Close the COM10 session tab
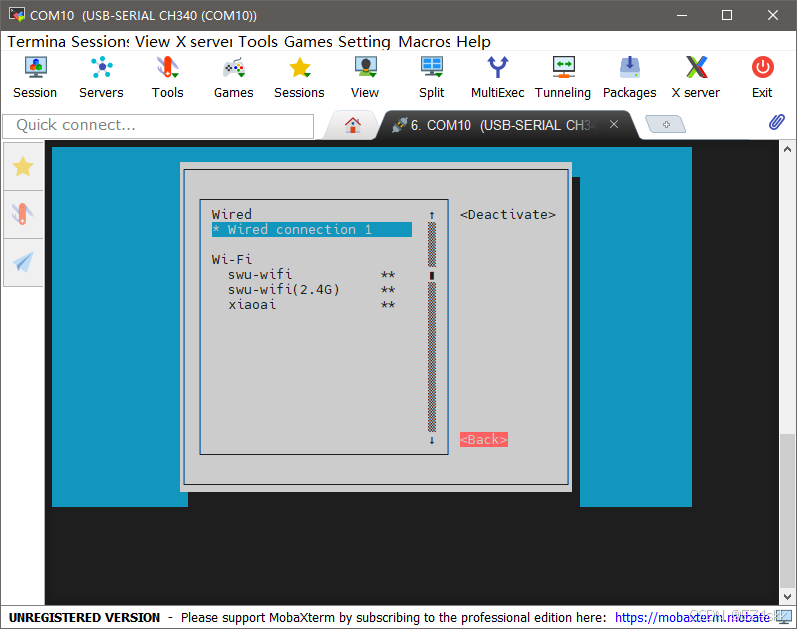 pyautogui.click(x=614, y=125)
